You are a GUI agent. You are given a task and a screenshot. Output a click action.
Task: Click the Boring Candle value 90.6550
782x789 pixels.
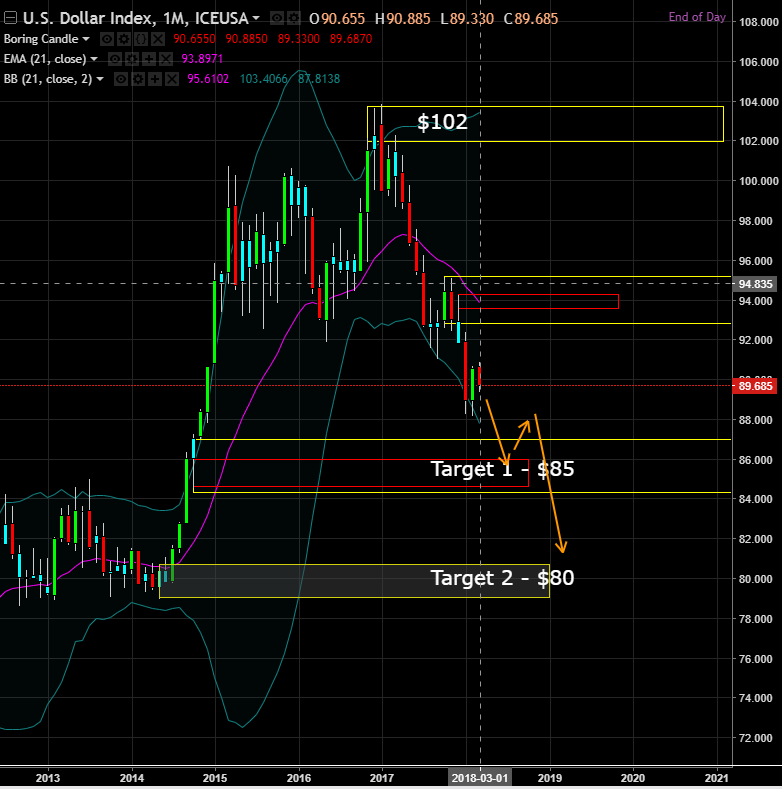click(x=194, y=39)
